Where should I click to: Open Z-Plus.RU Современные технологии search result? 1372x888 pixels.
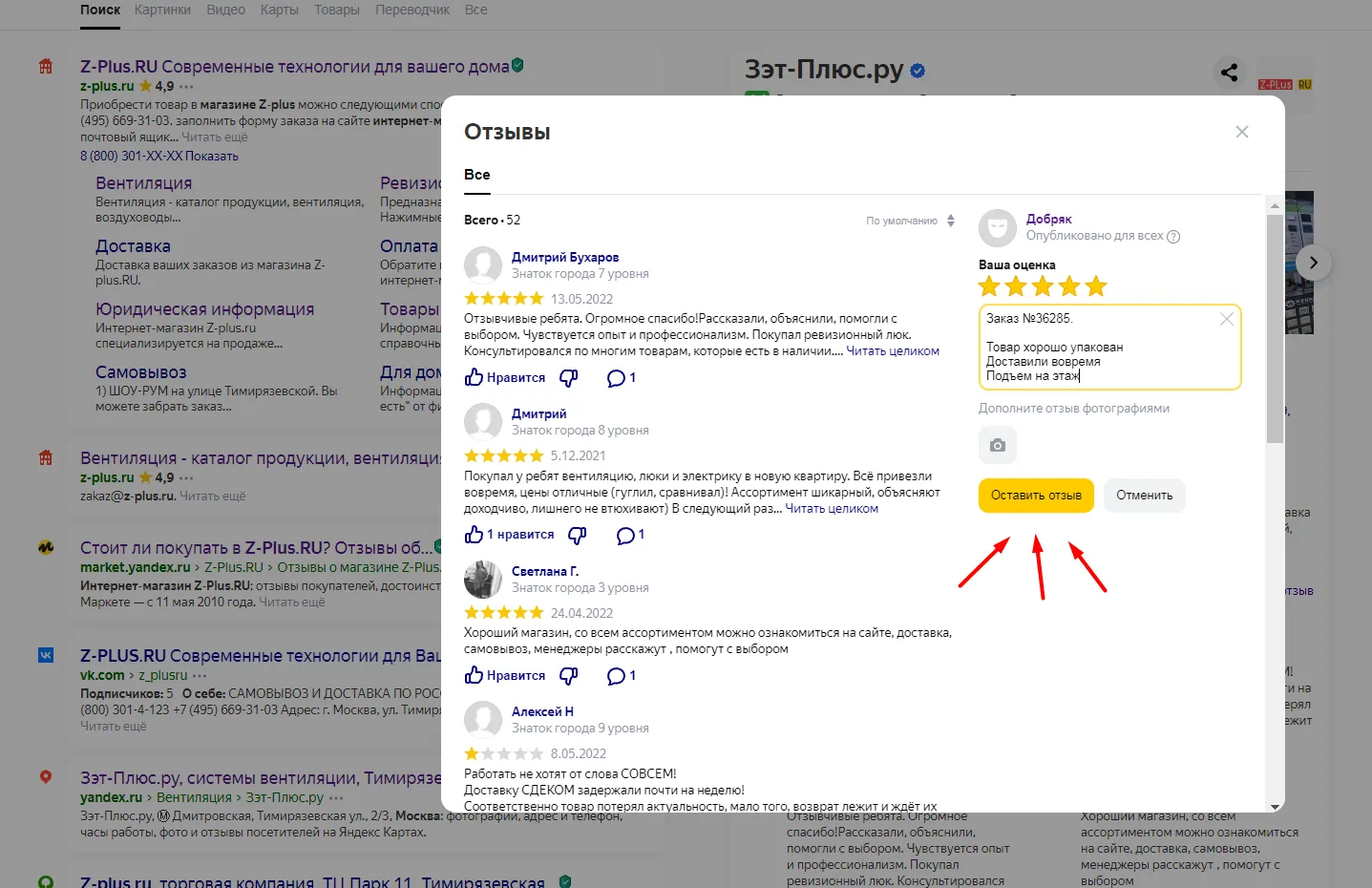tap(295, 67)
